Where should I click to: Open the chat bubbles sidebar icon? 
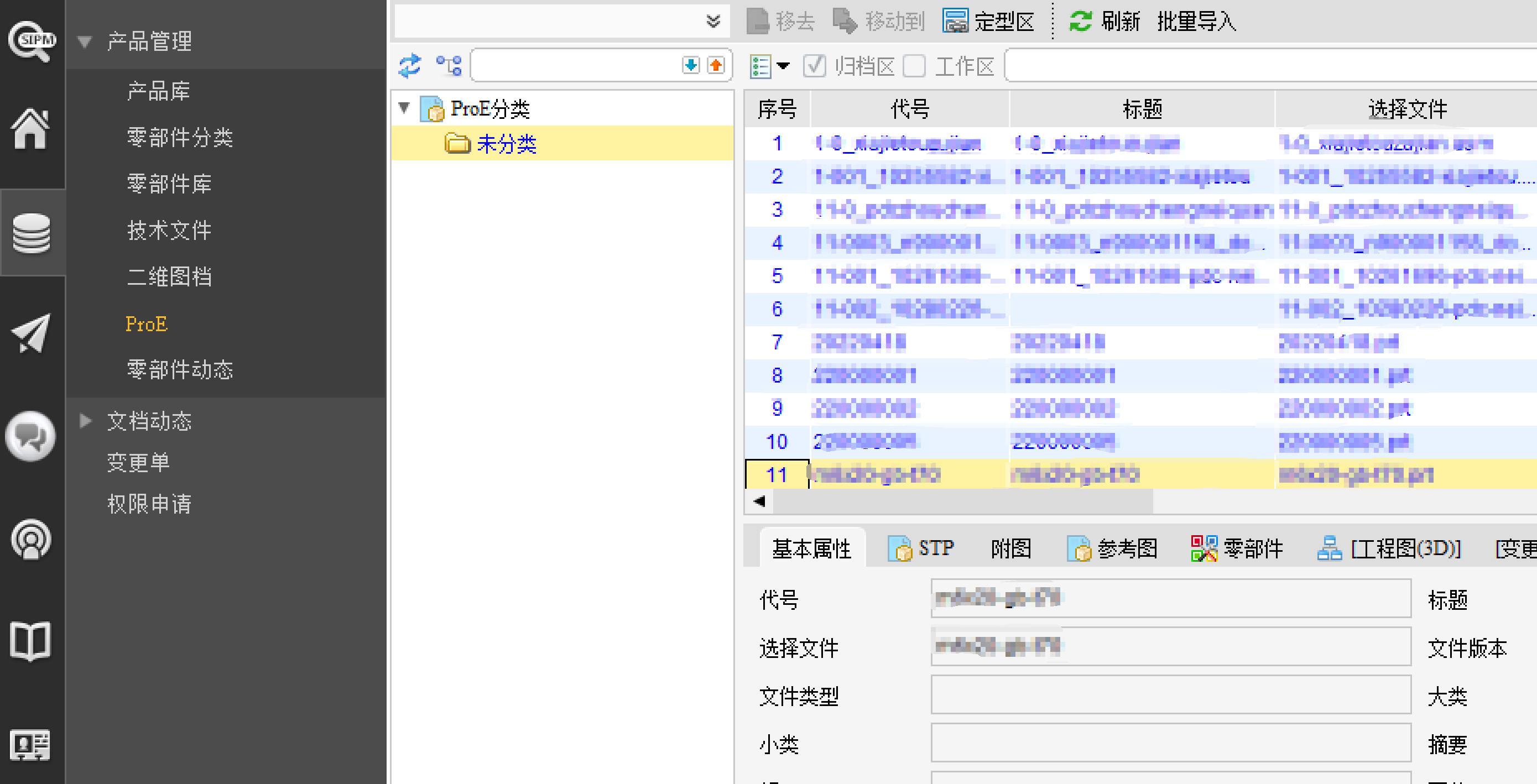(31, 437)
